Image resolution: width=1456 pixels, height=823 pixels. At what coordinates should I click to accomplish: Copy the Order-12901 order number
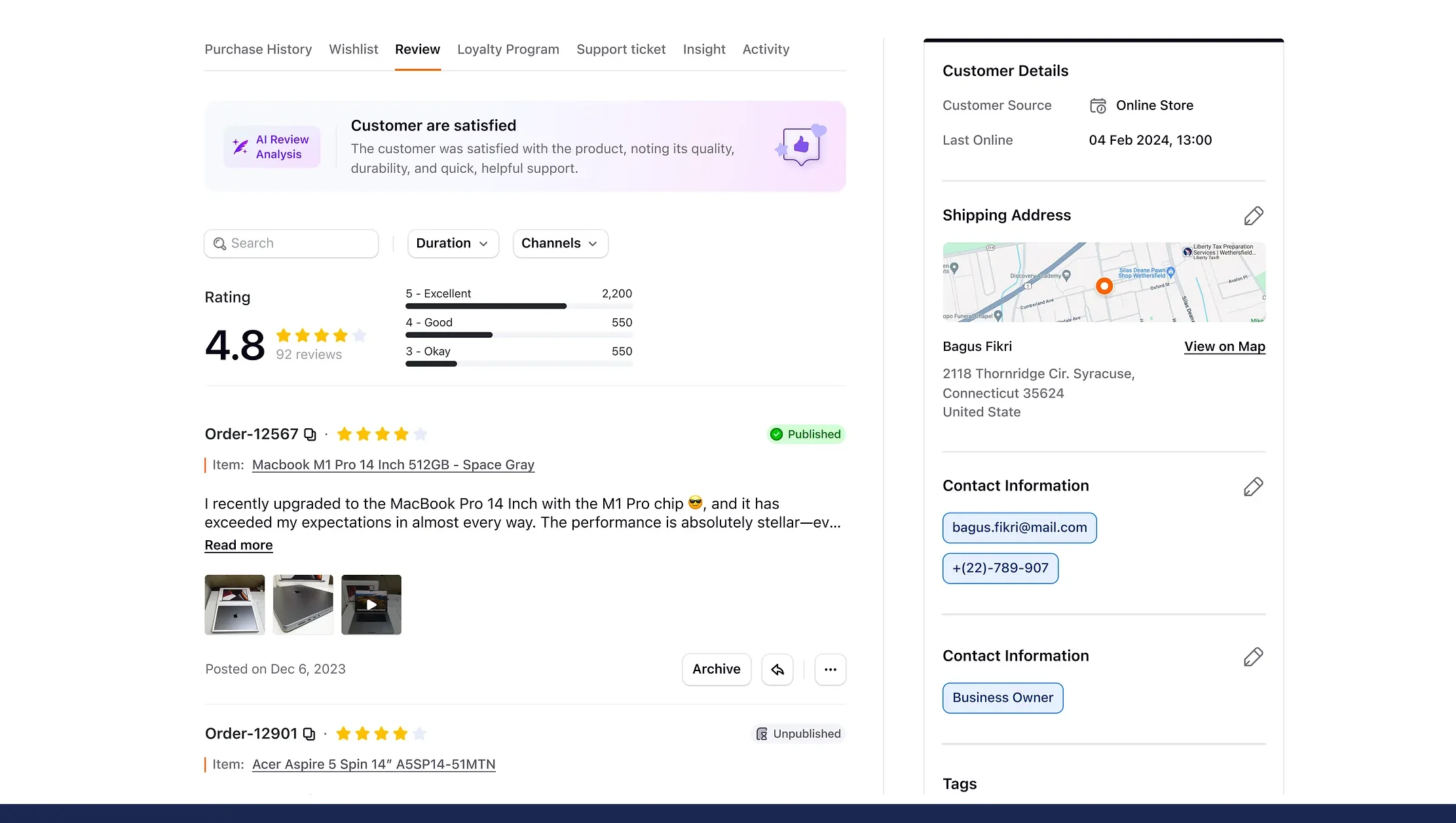tap(310, 733)
